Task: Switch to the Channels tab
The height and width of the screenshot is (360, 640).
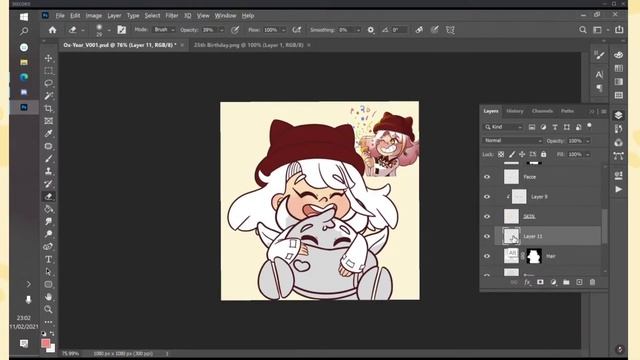Action: click(x=542, y=111)
